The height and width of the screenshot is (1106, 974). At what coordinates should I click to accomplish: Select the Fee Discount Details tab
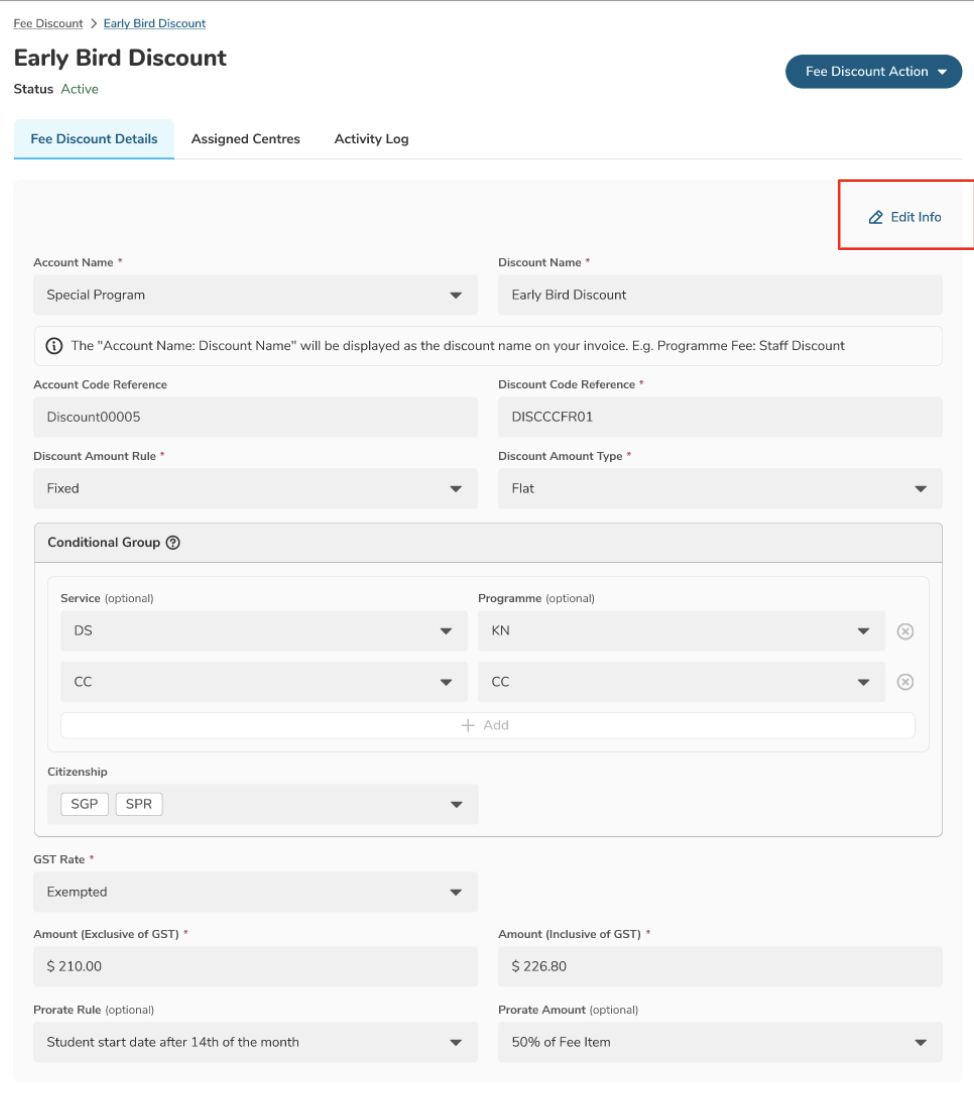pyautogui.click(x=94, y=139)
